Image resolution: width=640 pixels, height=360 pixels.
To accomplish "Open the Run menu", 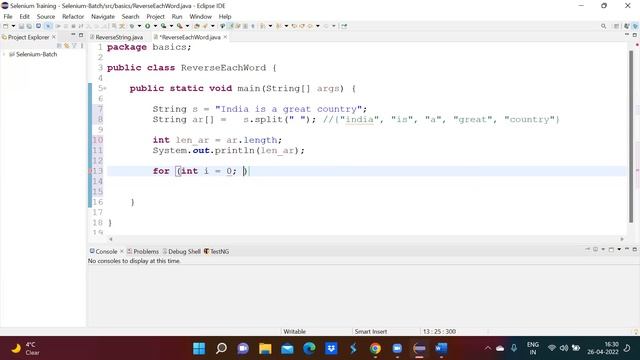I will tap(177, 16).
